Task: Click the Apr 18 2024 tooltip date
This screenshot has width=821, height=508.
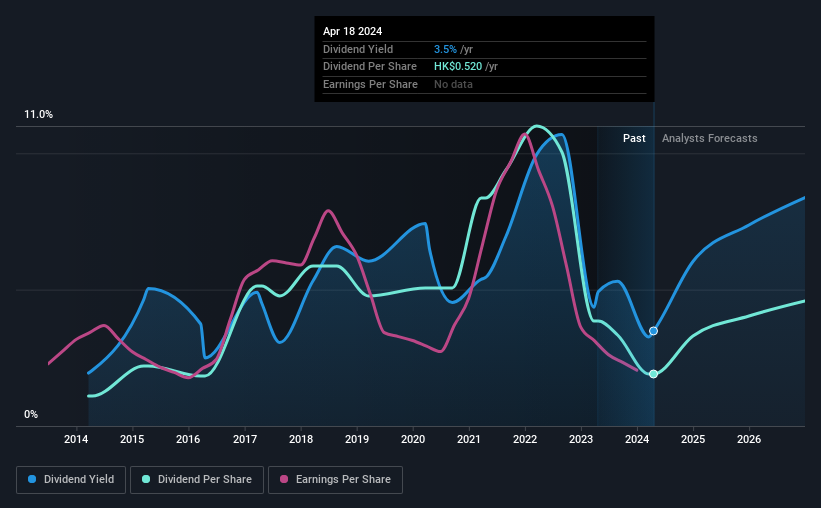Action: tap(352, 31)
